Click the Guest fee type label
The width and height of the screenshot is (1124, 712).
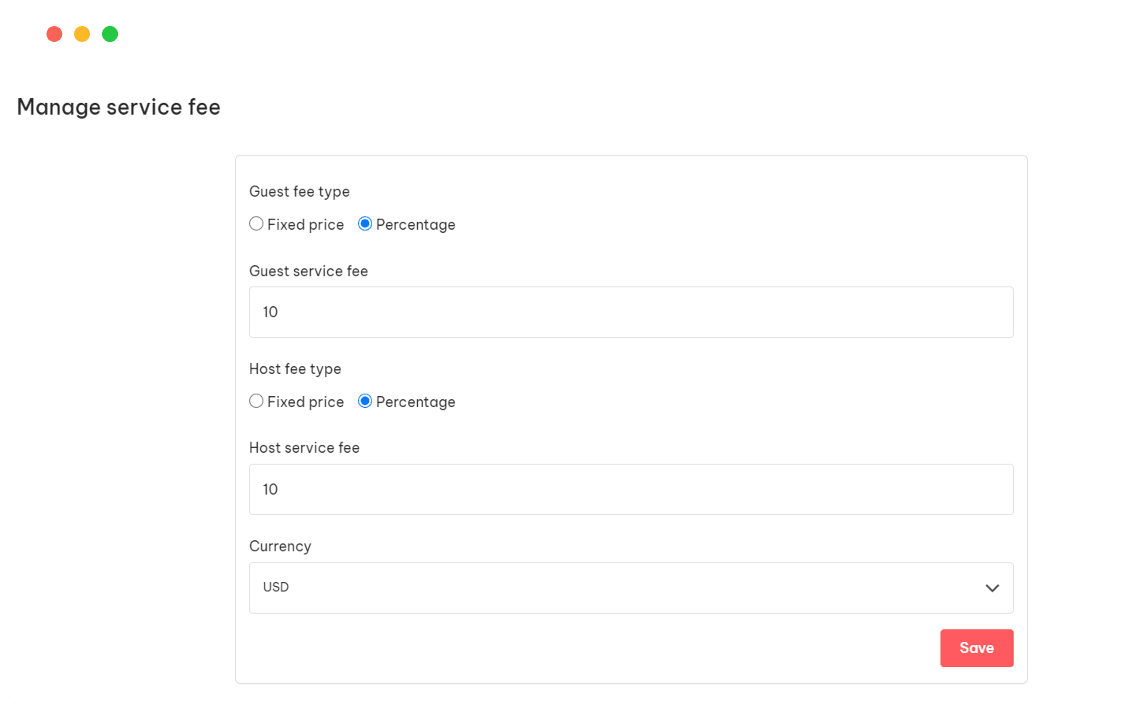click(x=299, y=191)
